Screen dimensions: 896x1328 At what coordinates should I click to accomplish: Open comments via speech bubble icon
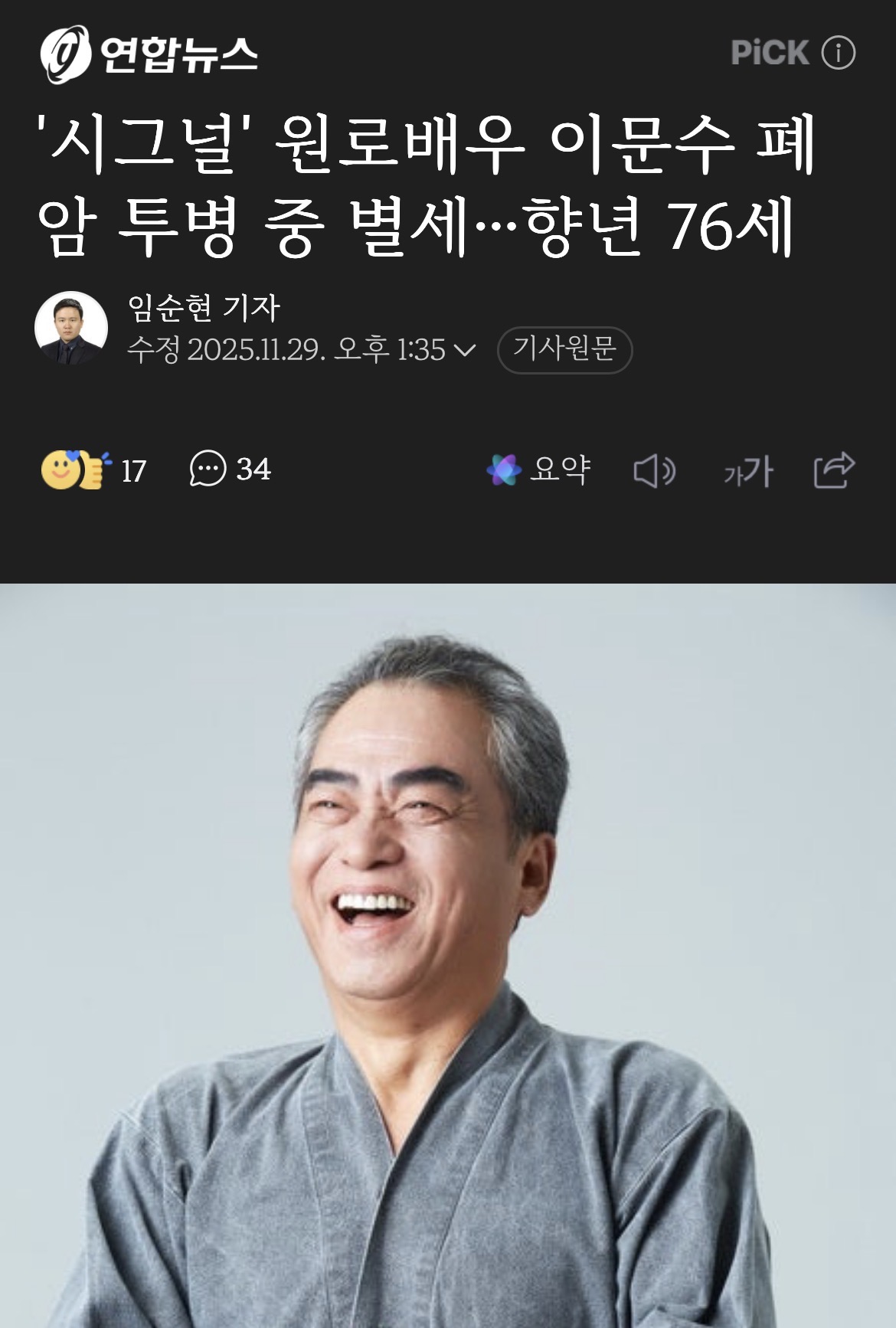click(208, 469)
